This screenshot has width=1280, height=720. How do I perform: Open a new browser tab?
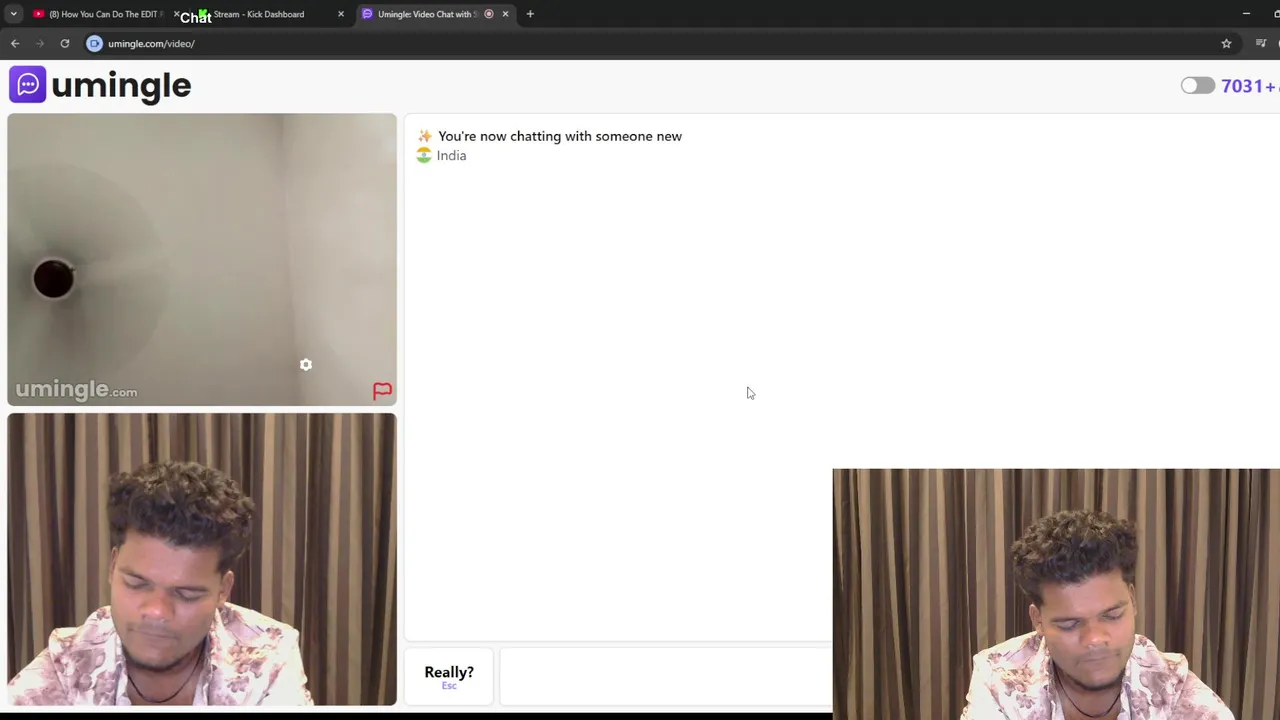click(530, 14)
